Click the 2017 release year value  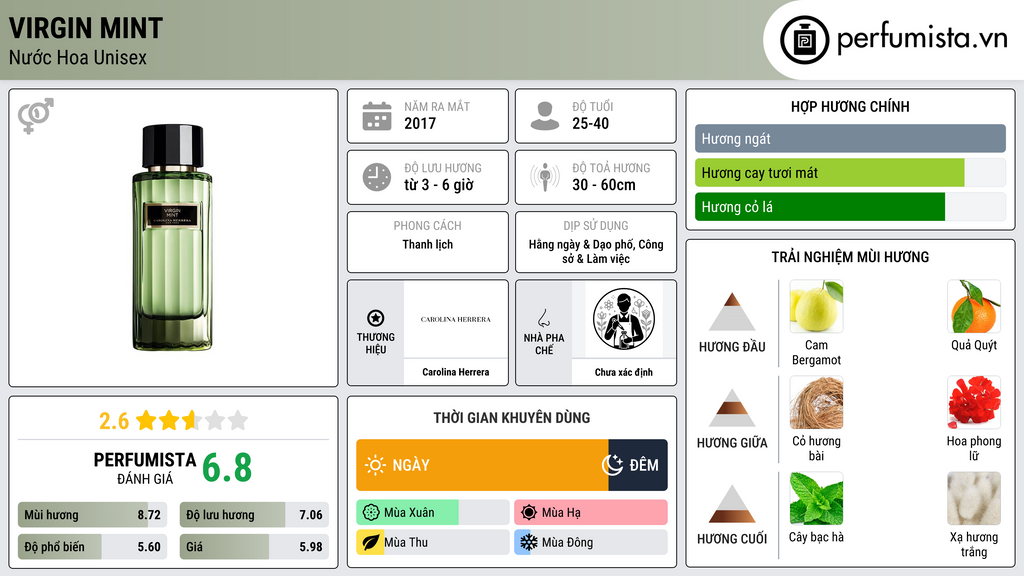pyautogui.click(x=420, y=123)
